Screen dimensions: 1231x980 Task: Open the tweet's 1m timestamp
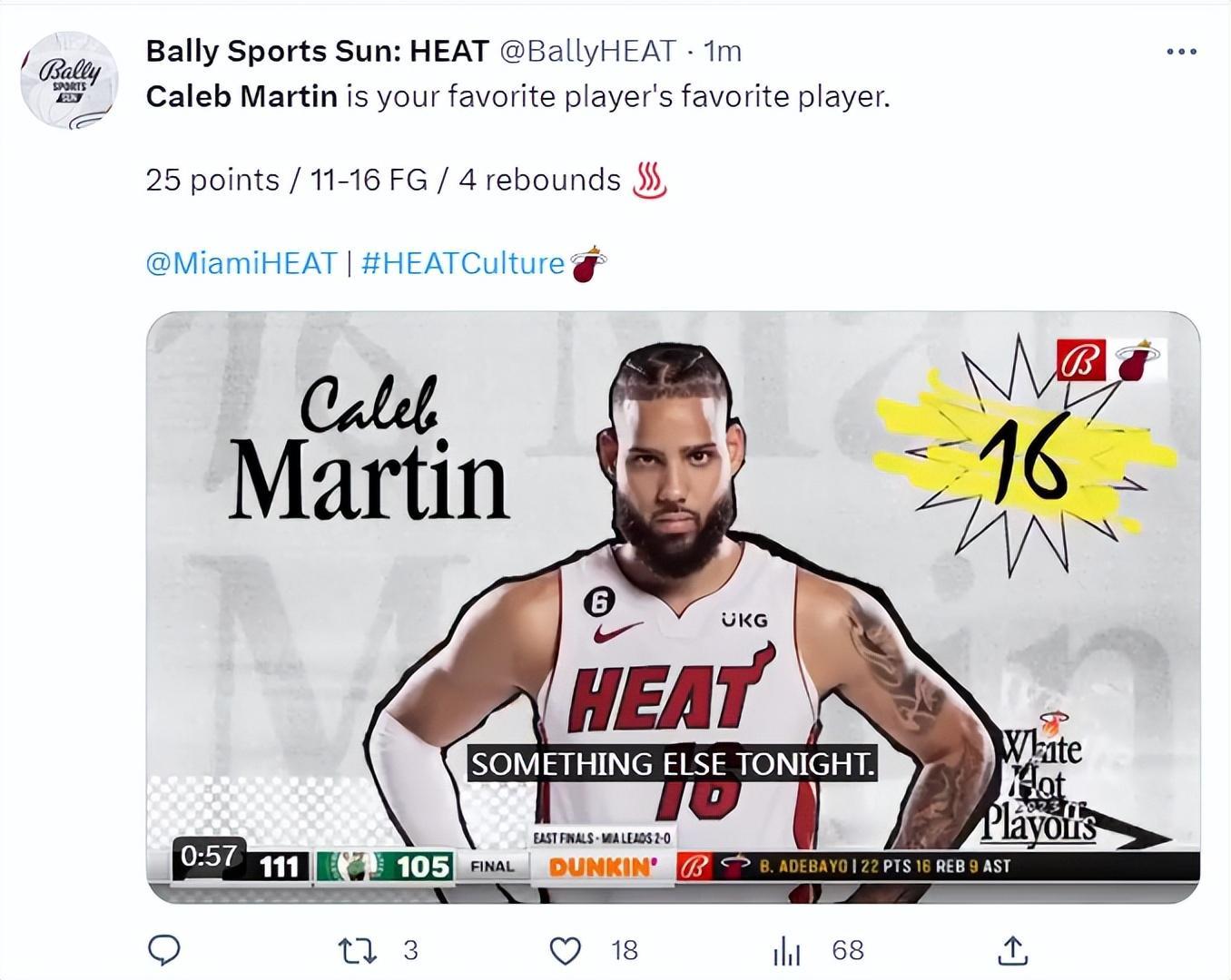point(723,51)
